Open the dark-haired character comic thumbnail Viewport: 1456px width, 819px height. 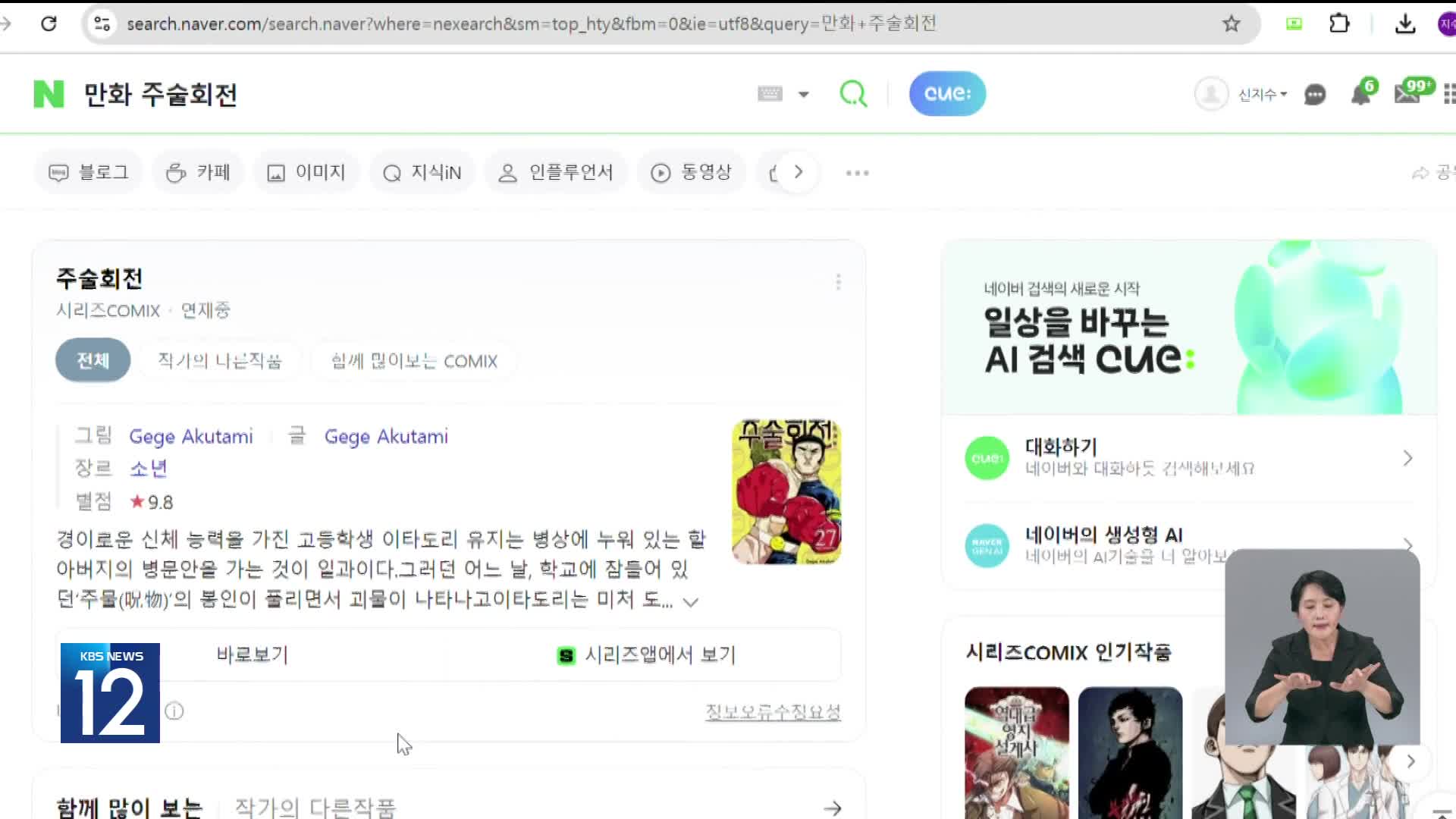tap(1130, 752)
